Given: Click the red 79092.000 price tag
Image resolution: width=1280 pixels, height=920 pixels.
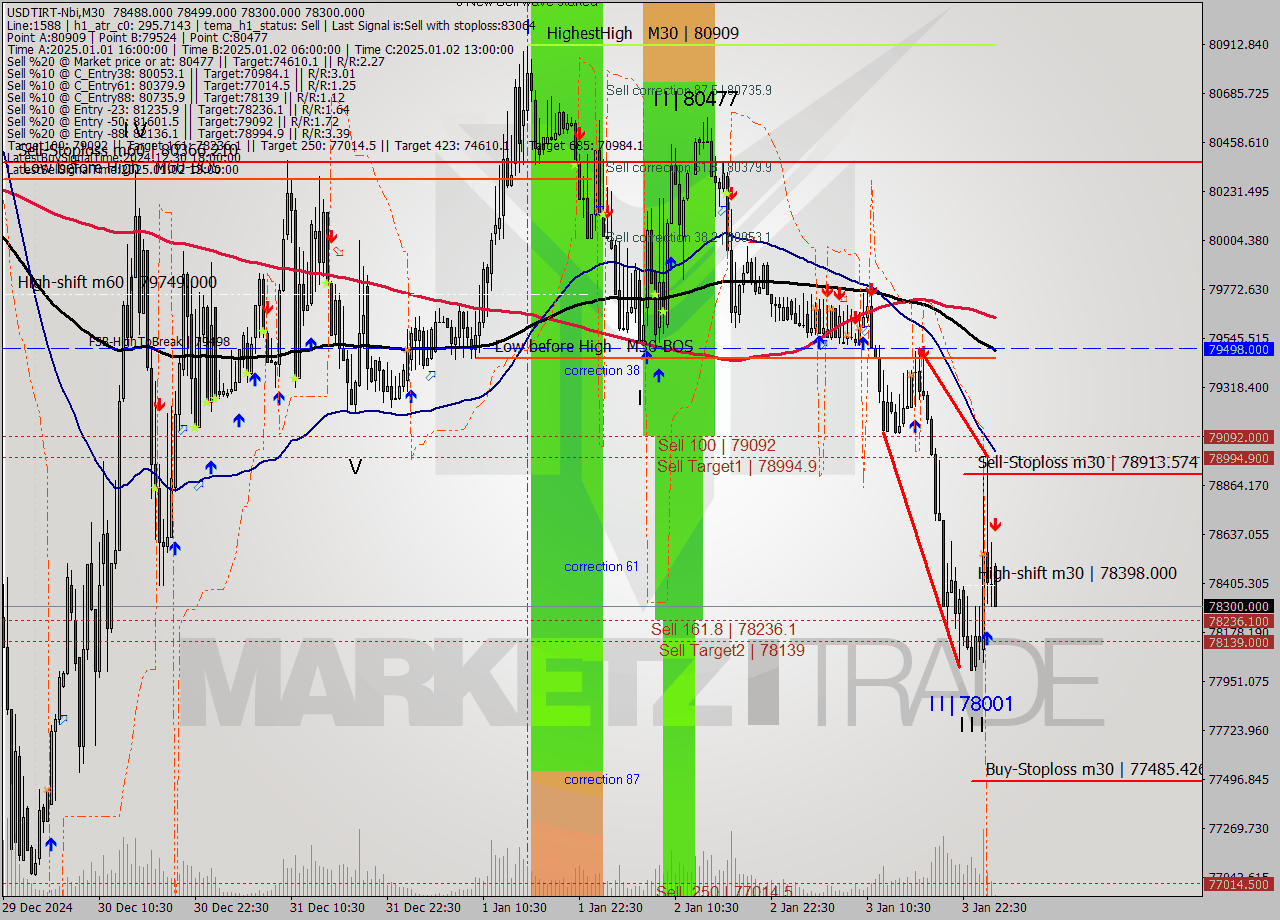Looking at the screenshot, I should click(x=1239, y=437).
